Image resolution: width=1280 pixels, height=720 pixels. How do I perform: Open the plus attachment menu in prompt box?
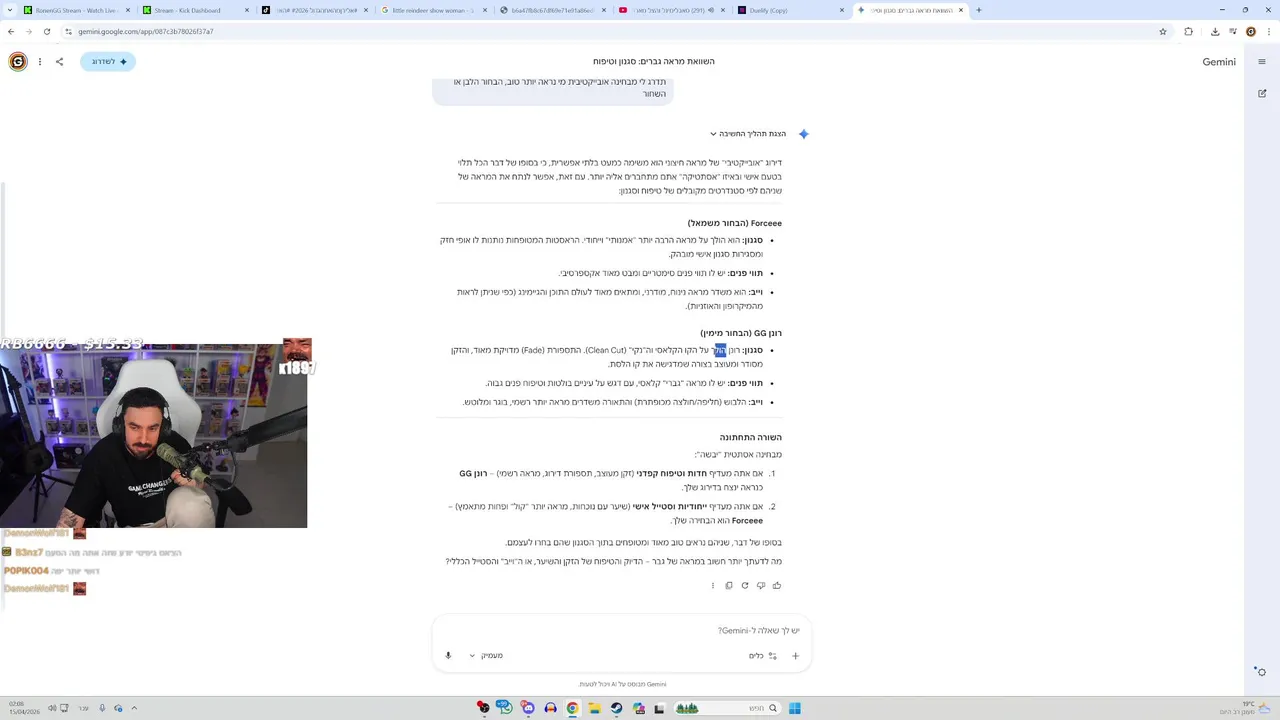[x=795, y=656]
